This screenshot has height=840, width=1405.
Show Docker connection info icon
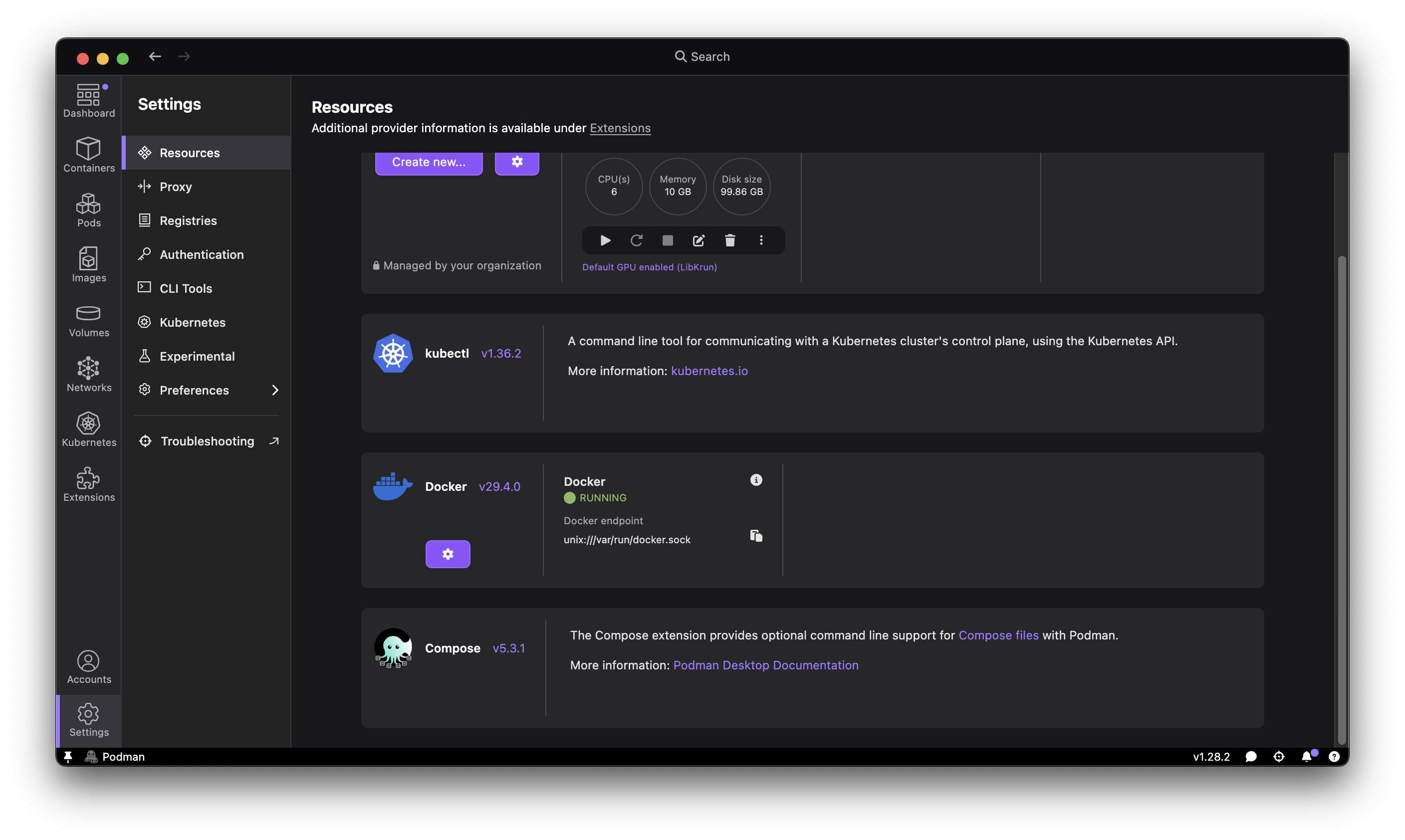pos(756,480)
